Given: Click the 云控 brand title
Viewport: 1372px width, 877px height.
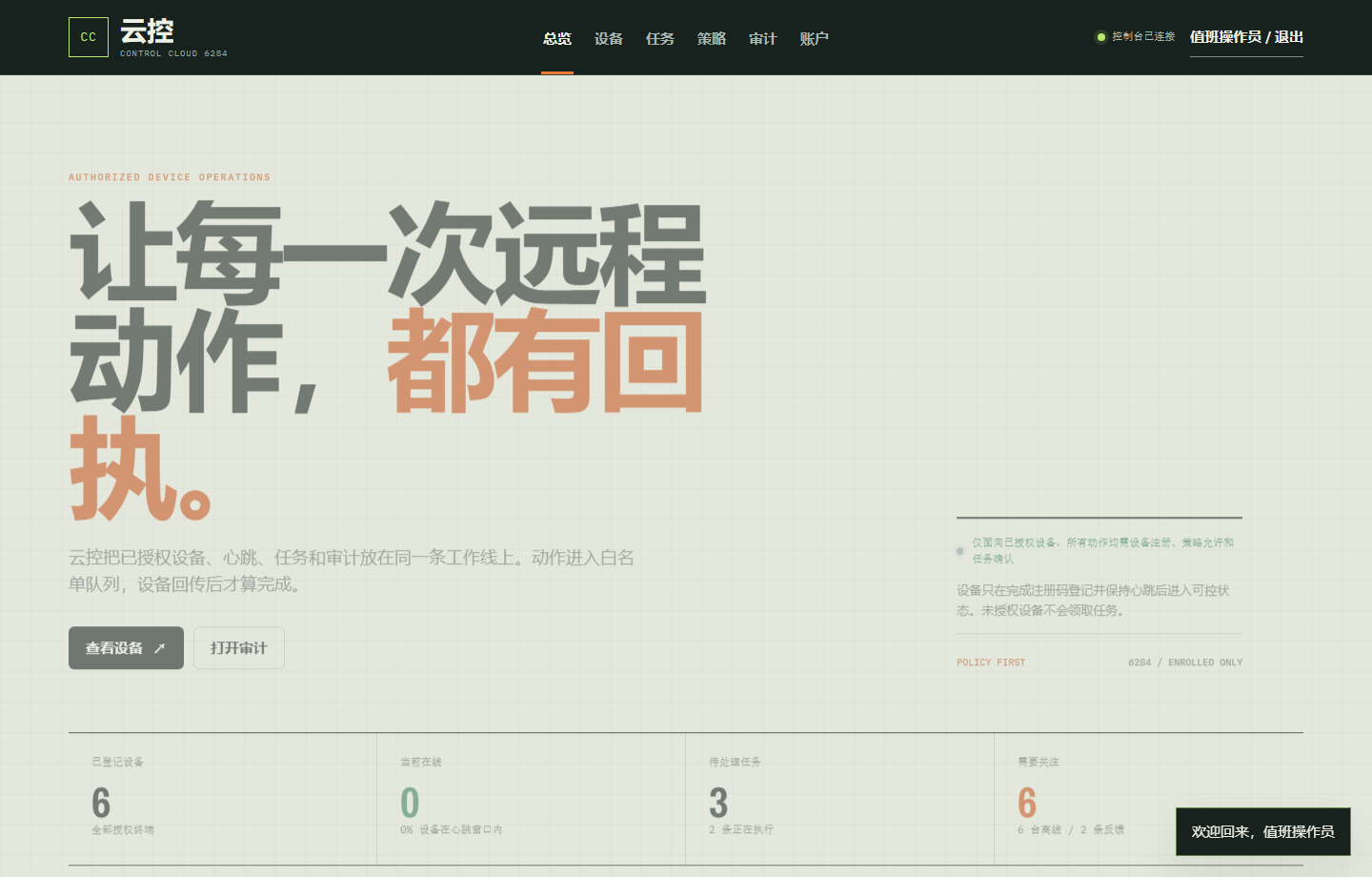Looking at the screenshot, I should pyautogui.click(x=148, y=31).
